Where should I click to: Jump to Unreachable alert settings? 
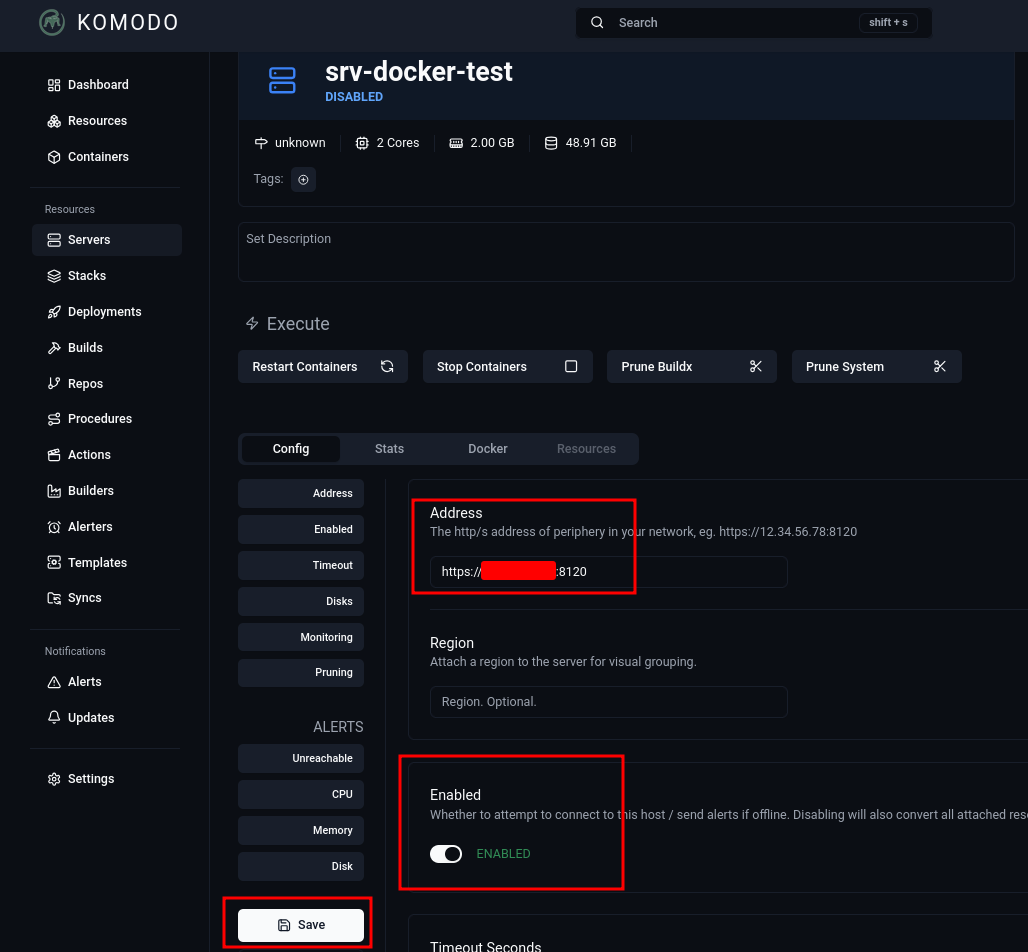(301, 759)
